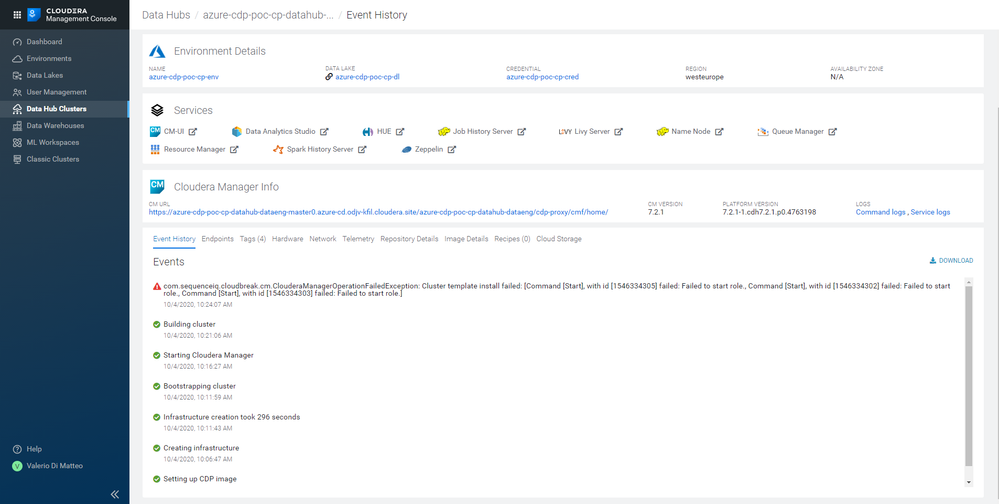Open the Data Analytics Studio service
Screen dimensions: 999x504
coord(280,132)
